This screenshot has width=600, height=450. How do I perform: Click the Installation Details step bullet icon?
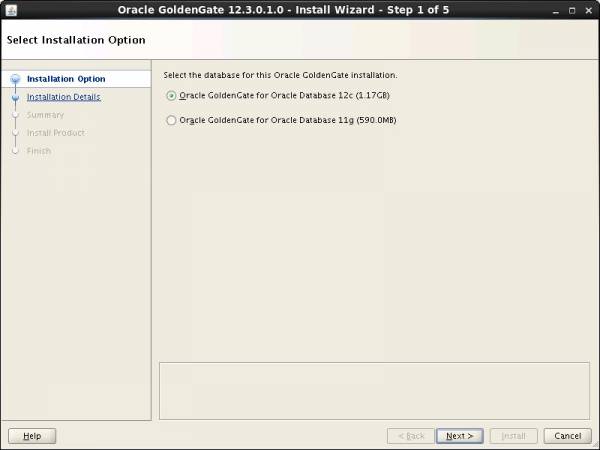click(x=15, y=98)
